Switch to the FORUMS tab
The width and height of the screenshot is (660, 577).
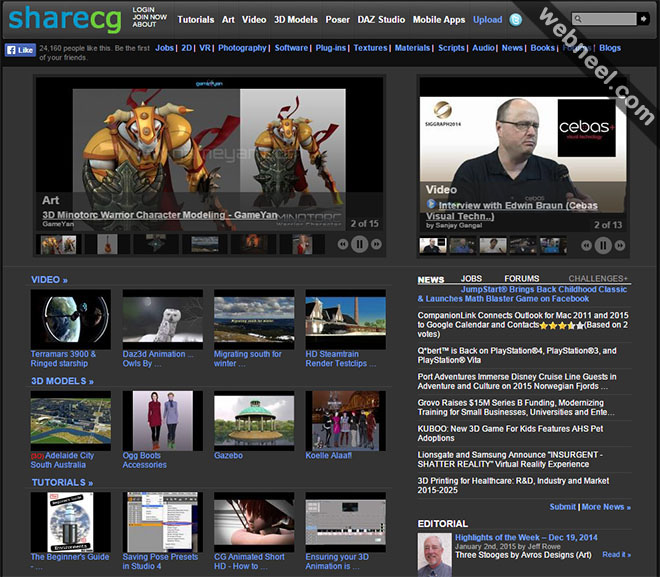coord(522,279)
